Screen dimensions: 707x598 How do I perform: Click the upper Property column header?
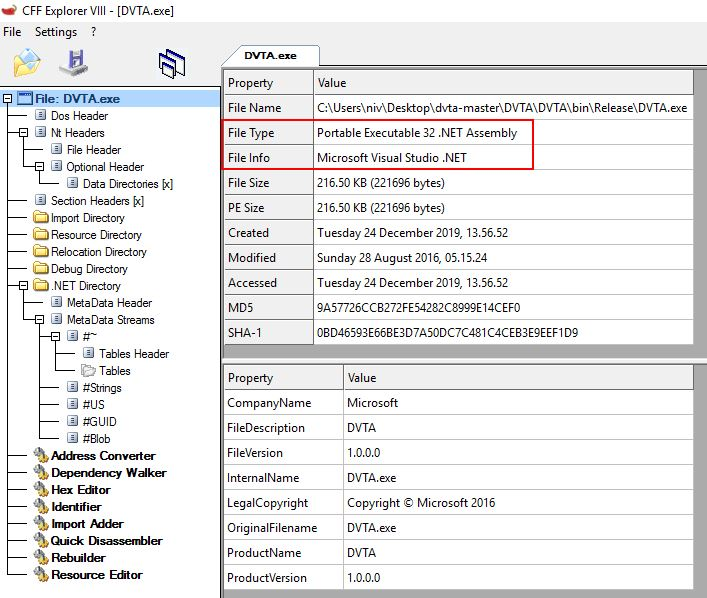(x=269, y=83)
